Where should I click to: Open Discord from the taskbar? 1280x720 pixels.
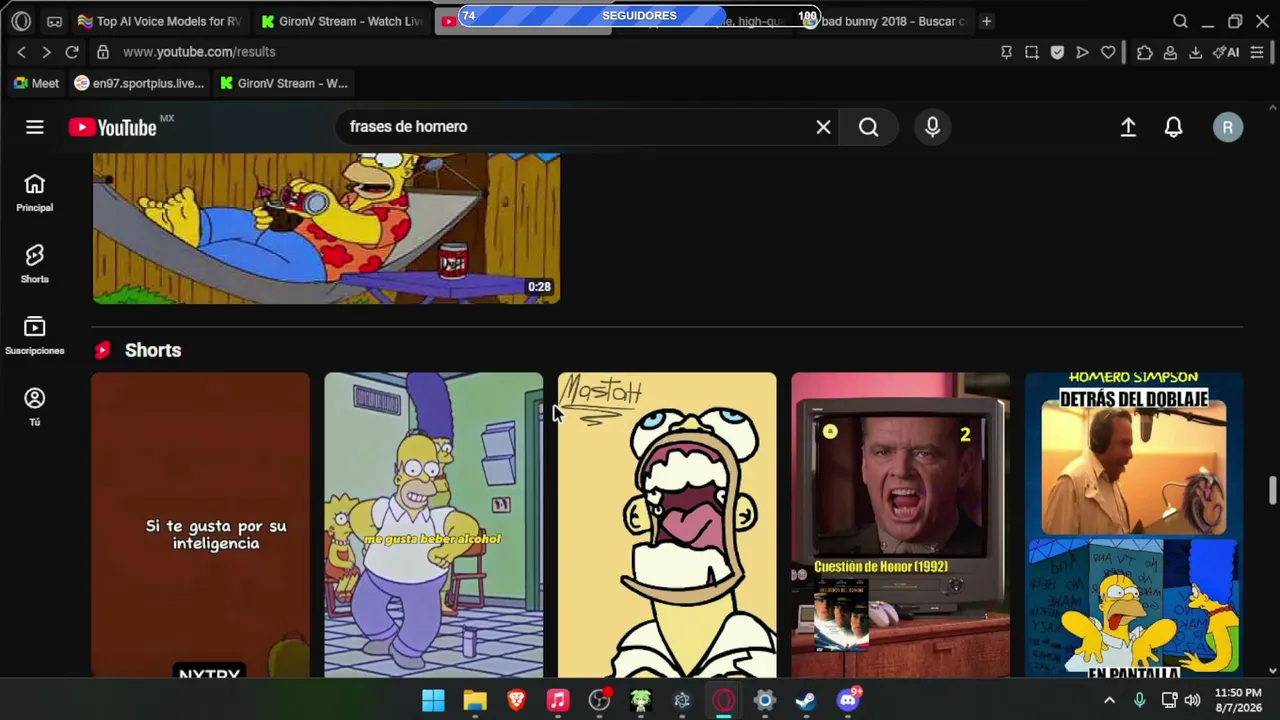[848, 700]
